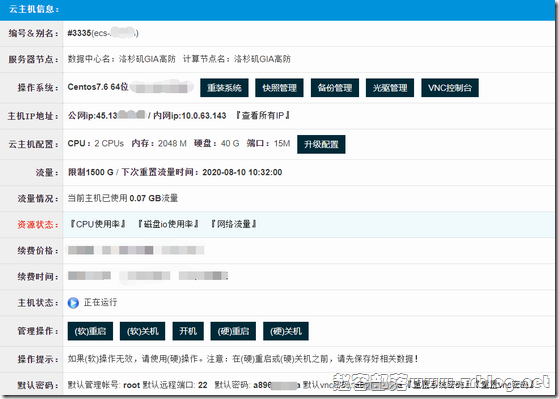This screenshot has width=559, height=399.
Task: Click the 默认密码 row label
Action: [x=38, y=385]
